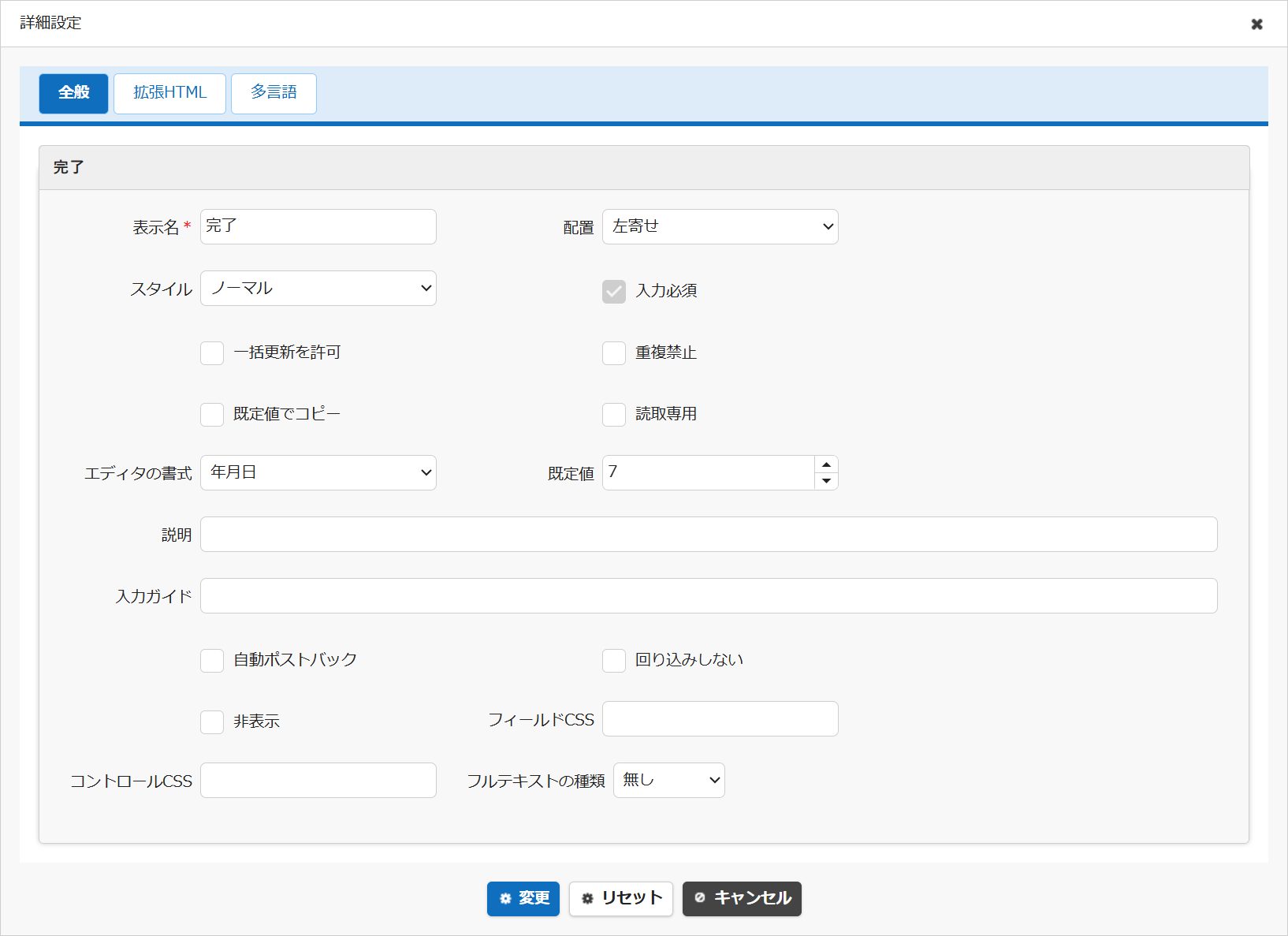1288x936 pixels.
Task: Toggle the 非表示 checkbox
Action: [x=212, y=722]
